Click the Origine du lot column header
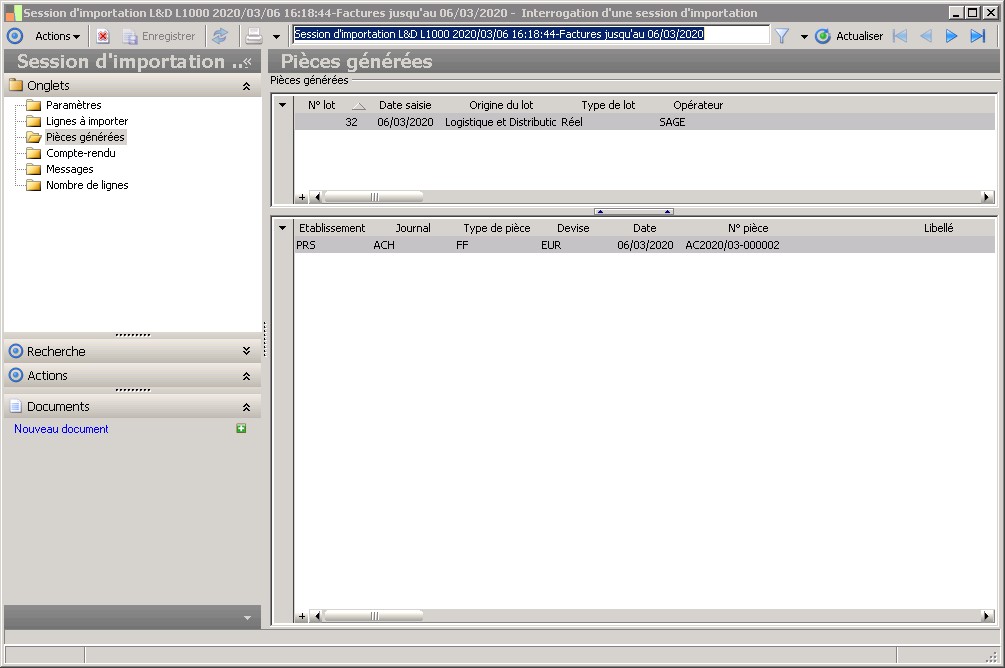Image resolution: width=1005 pixels, height=668 pixels. click(x=501, y=105)
